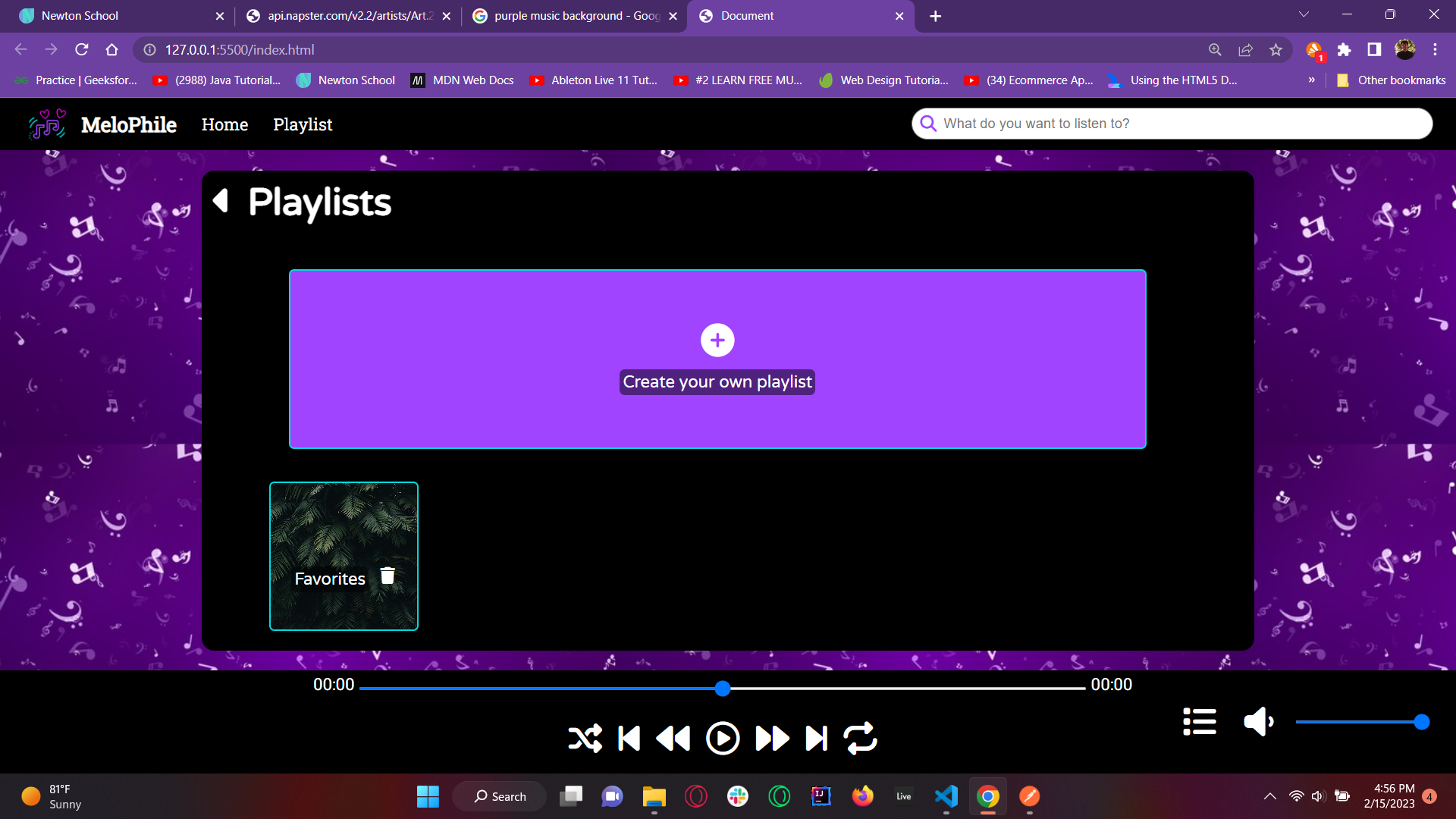Click the rewind double-arrow button
Screen dimensions: 1456x819
click(x=673, y=738)
